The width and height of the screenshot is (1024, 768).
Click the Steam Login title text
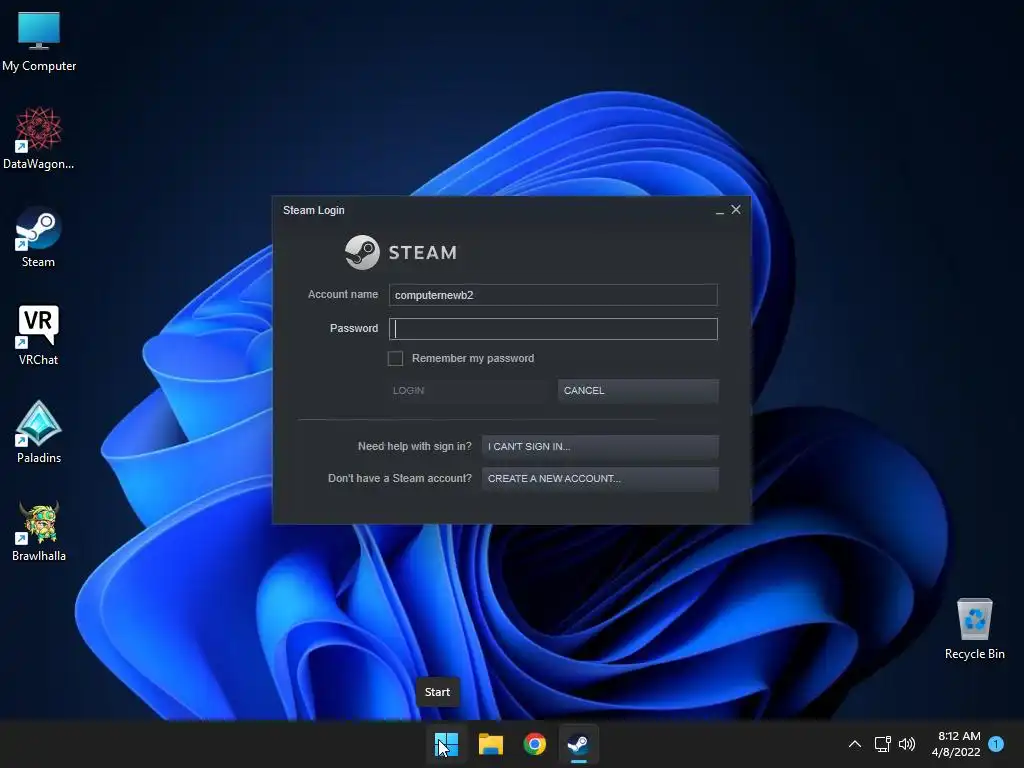[313, 210]
